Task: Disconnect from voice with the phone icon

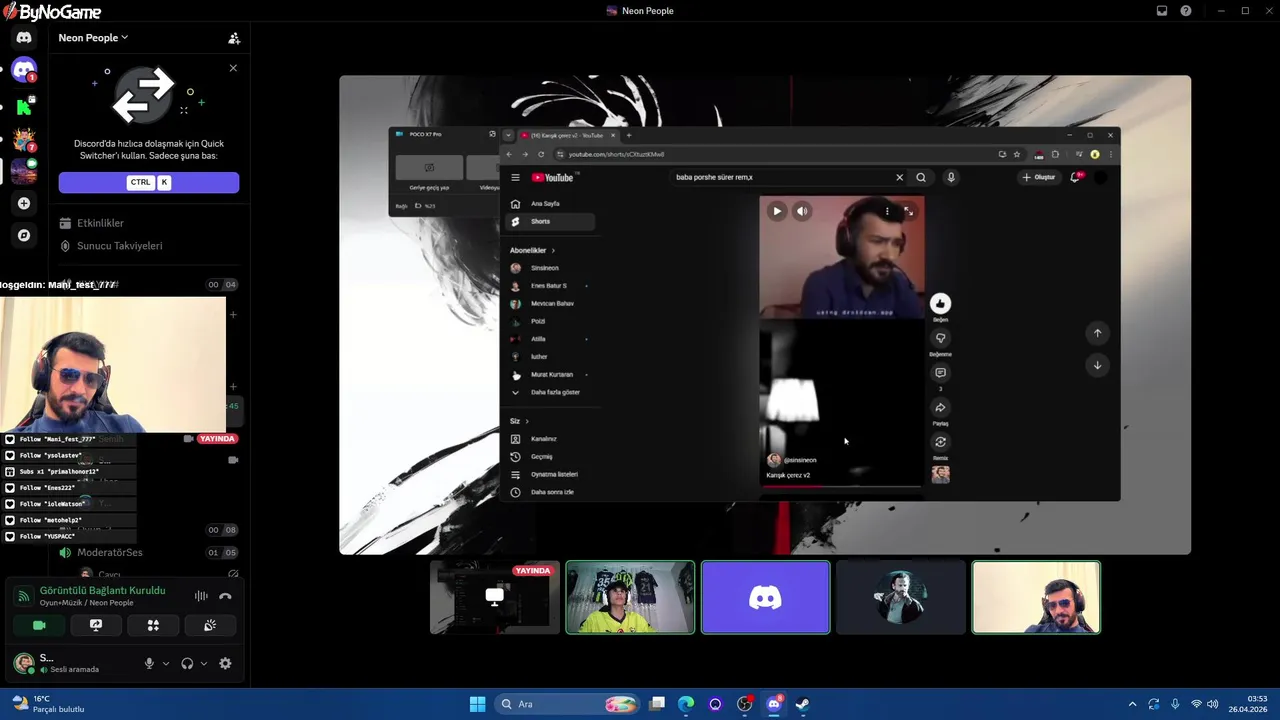Action: (225, 596)
